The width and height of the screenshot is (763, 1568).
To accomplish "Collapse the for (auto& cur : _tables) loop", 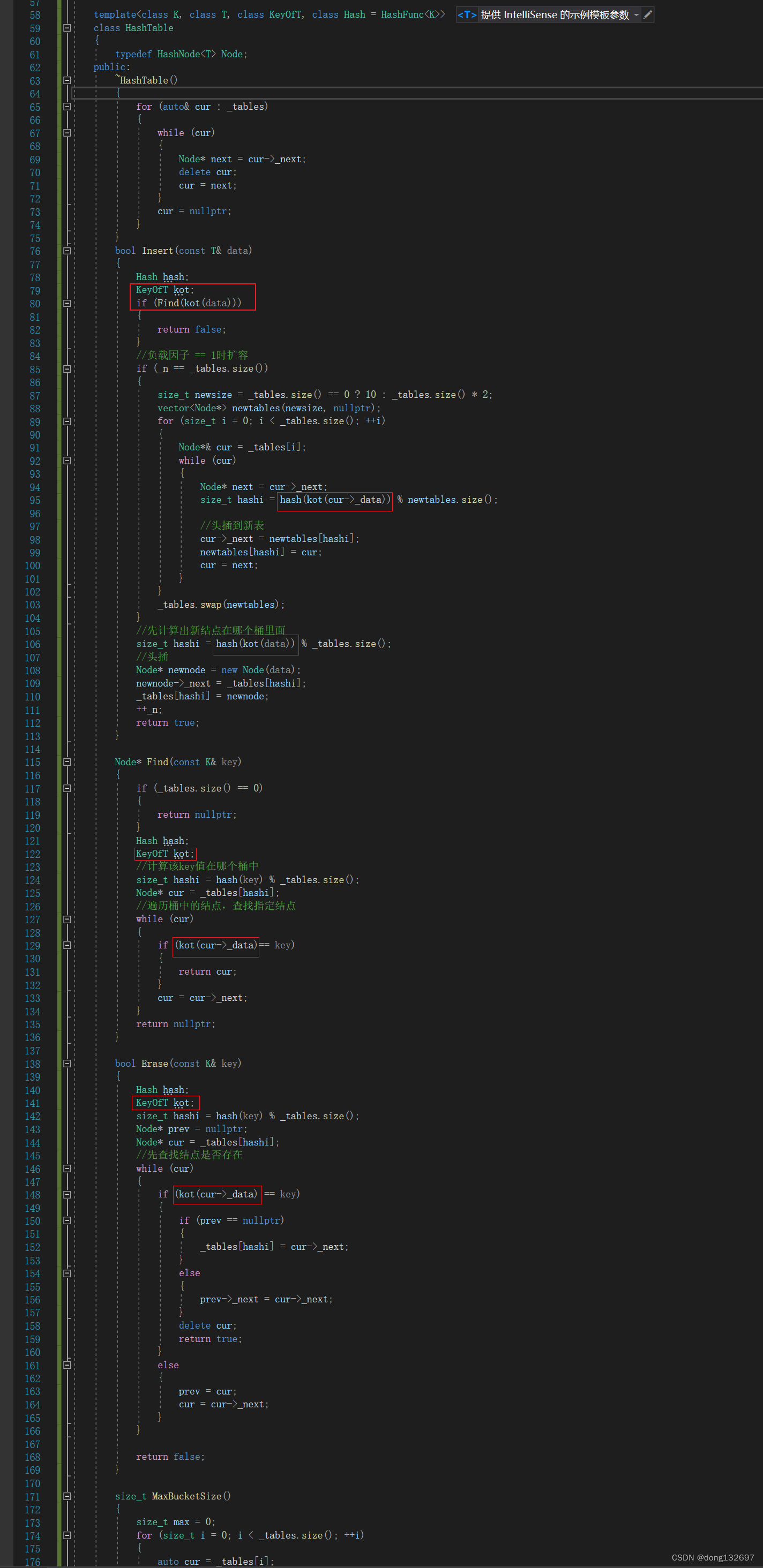I will (67, 107).
